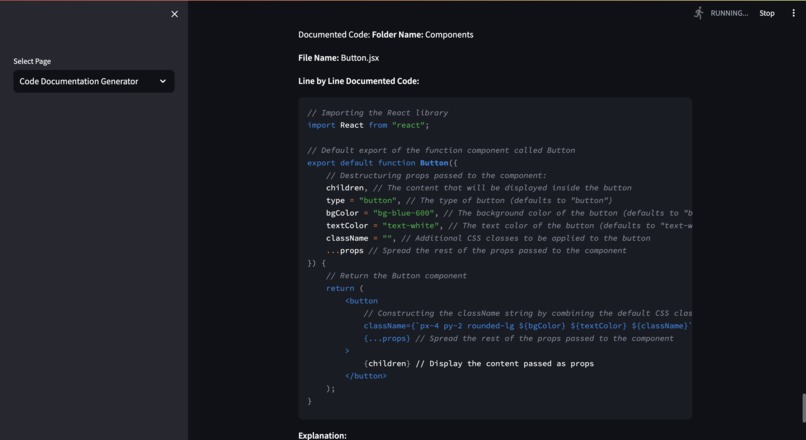Click the '...props' spread line
Viewport: 806px width, 440px height.
(476, 250)
